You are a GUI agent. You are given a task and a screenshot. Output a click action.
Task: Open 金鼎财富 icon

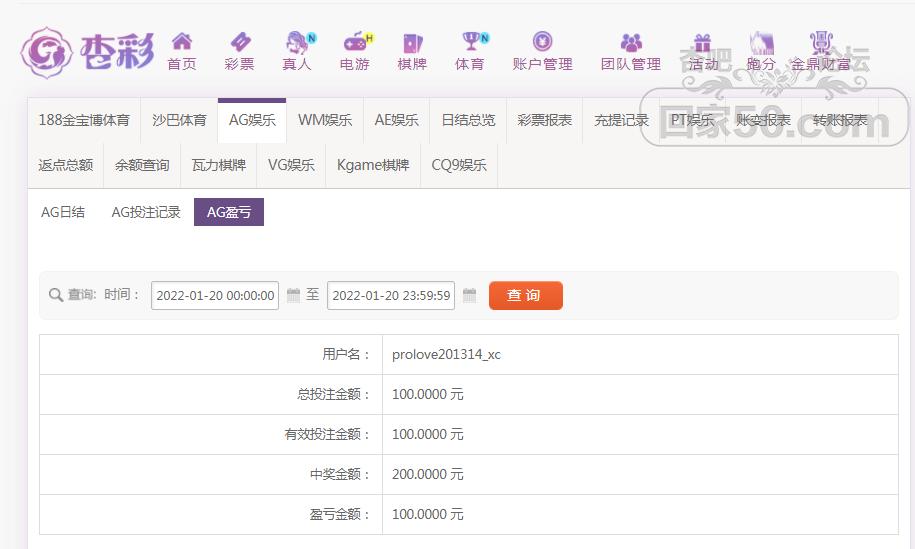coord(821,42)
